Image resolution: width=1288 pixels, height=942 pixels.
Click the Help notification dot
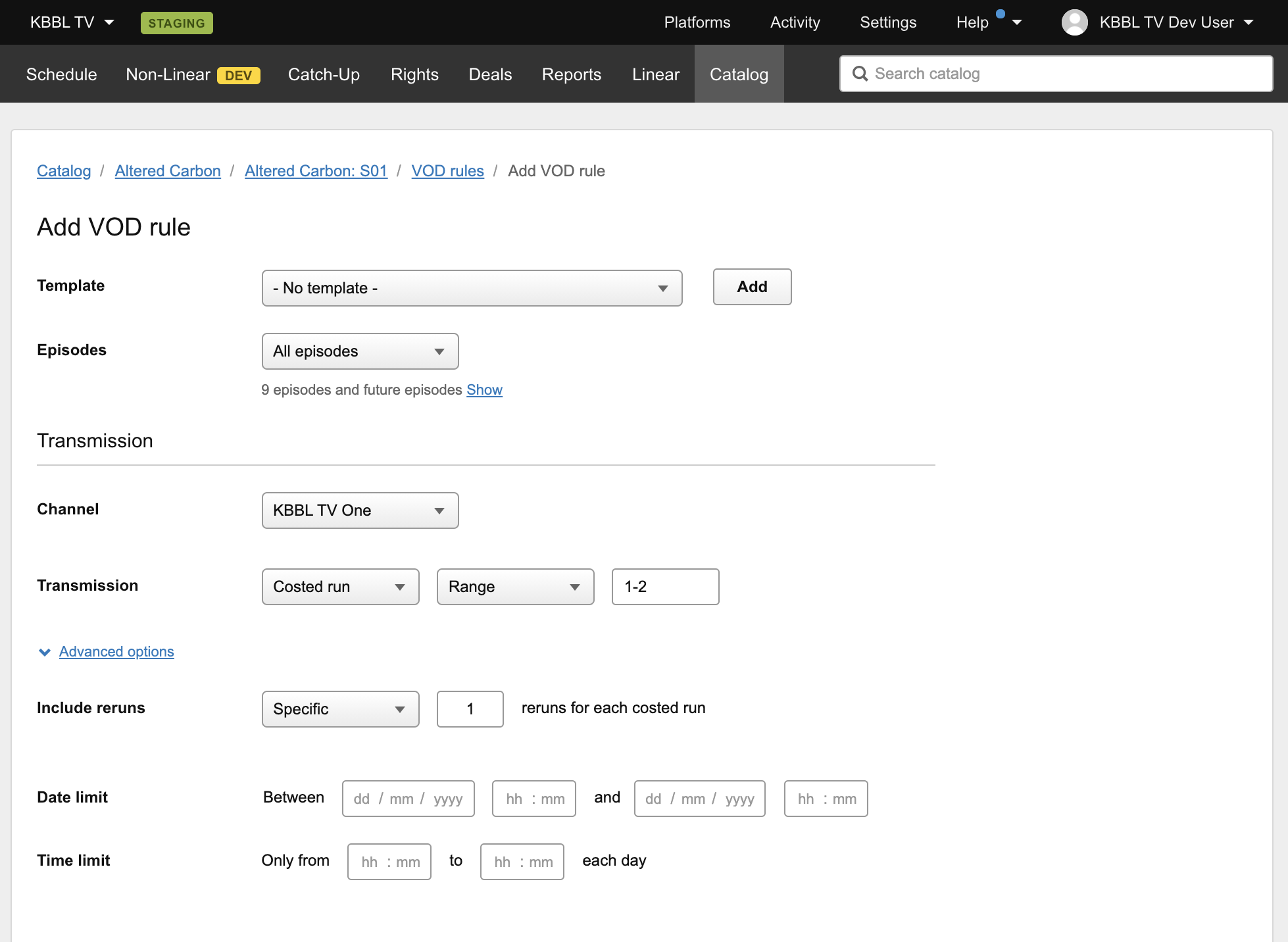tap(1001, 14)
